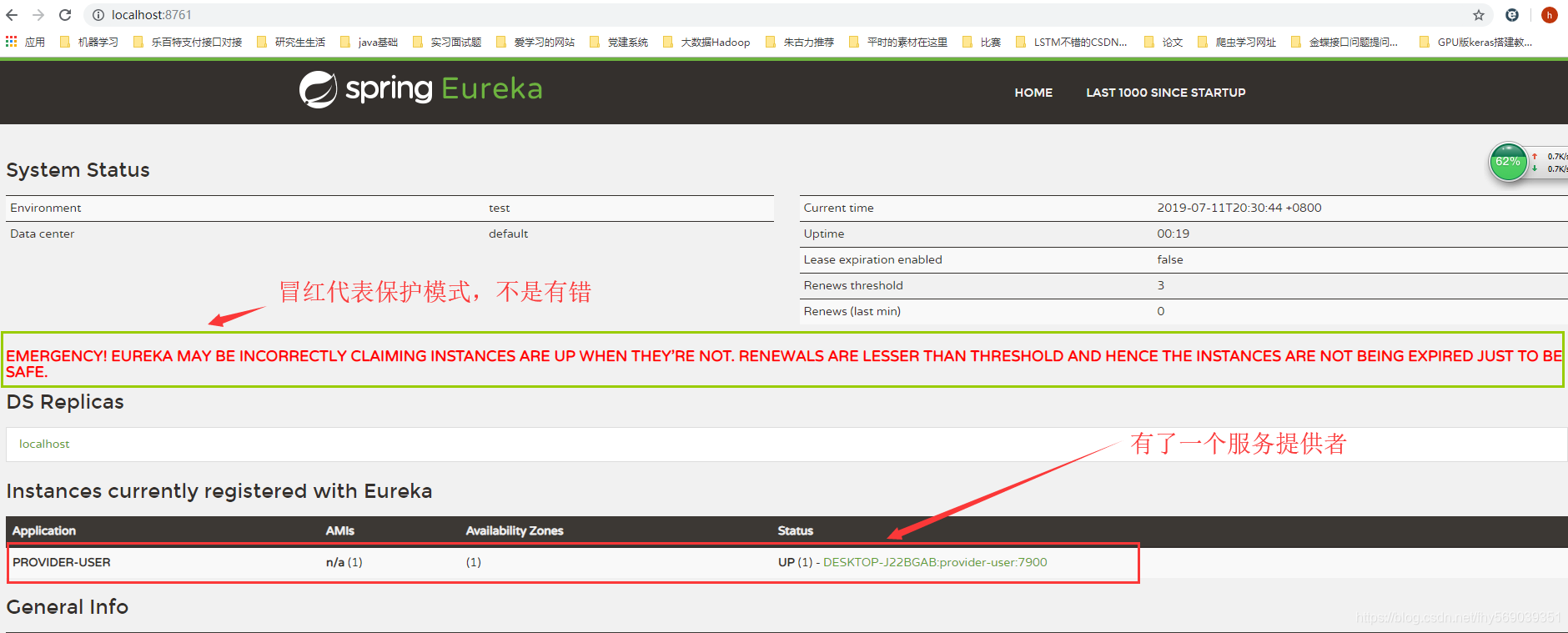Open the 实习面试题 bookmark folder
The height and width of the screenshot is (633, 1568).
[x=447, y=42]
